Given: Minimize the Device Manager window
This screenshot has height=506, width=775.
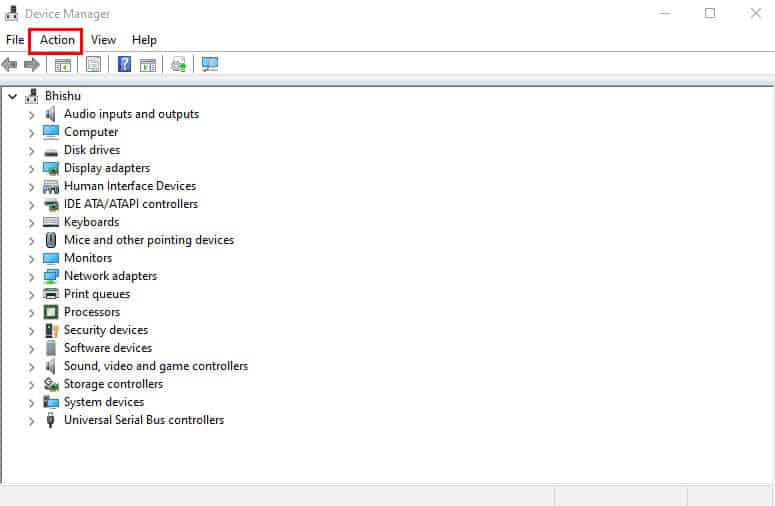Looking at the screenshot, I should tap(665, 13).
